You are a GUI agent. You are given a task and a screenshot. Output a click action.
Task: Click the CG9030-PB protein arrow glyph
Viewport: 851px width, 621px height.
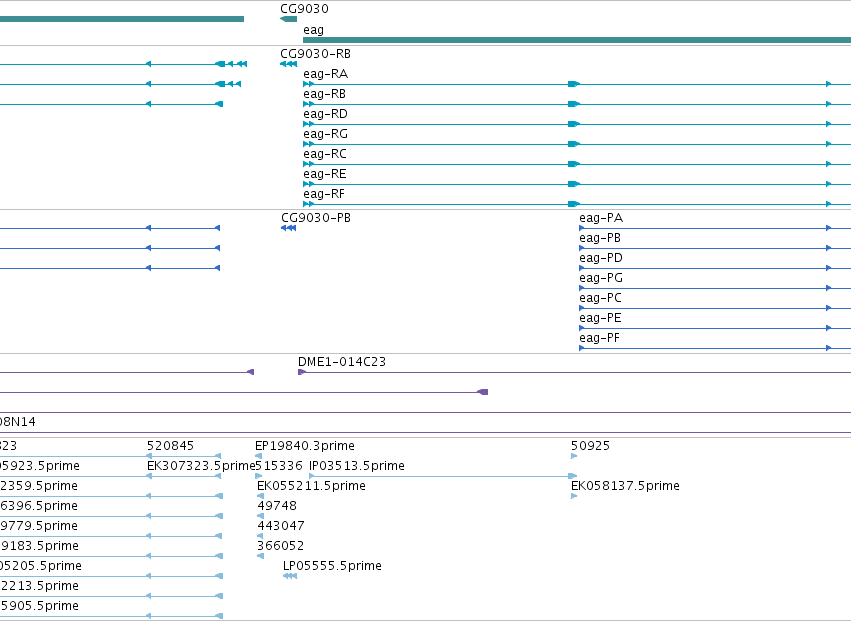click(x=288, y=228)
